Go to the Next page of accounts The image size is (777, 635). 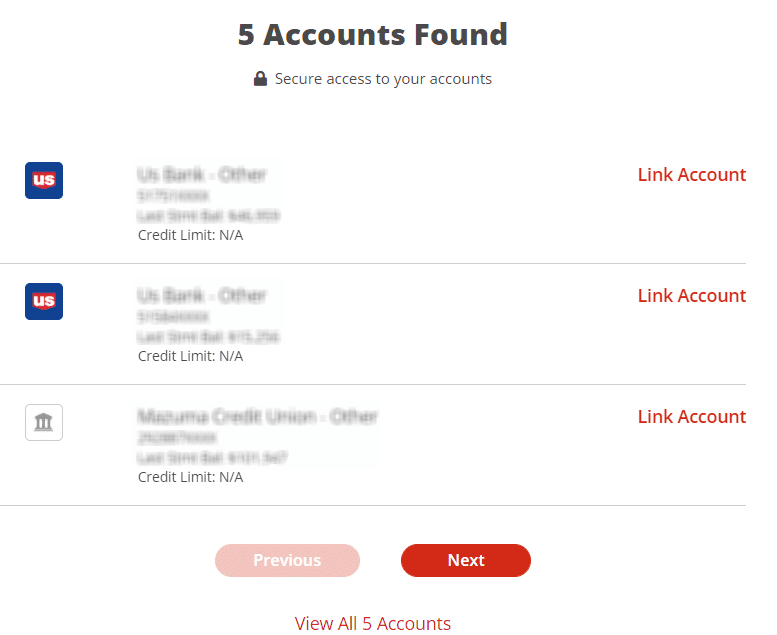465,560
